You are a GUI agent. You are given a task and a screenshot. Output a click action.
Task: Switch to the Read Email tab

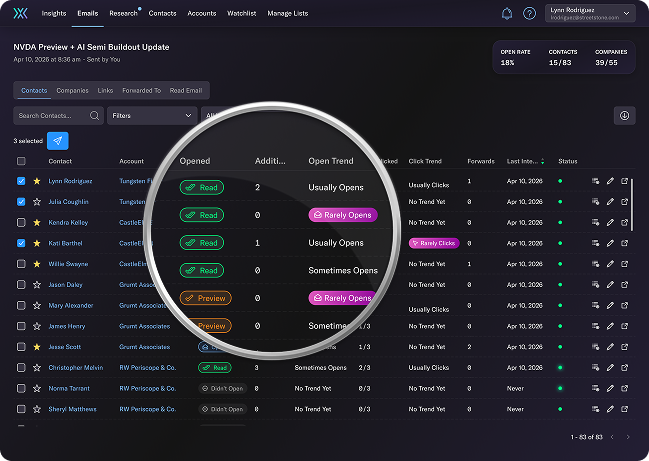coord(186,90)
